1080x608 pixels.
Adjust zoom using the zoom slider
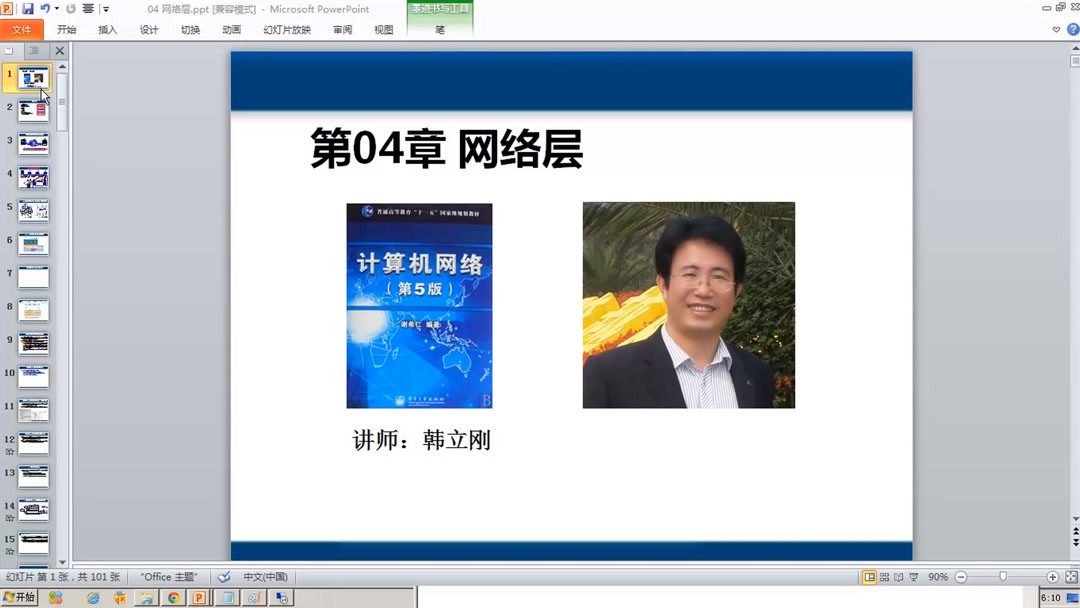(1003, 577)
